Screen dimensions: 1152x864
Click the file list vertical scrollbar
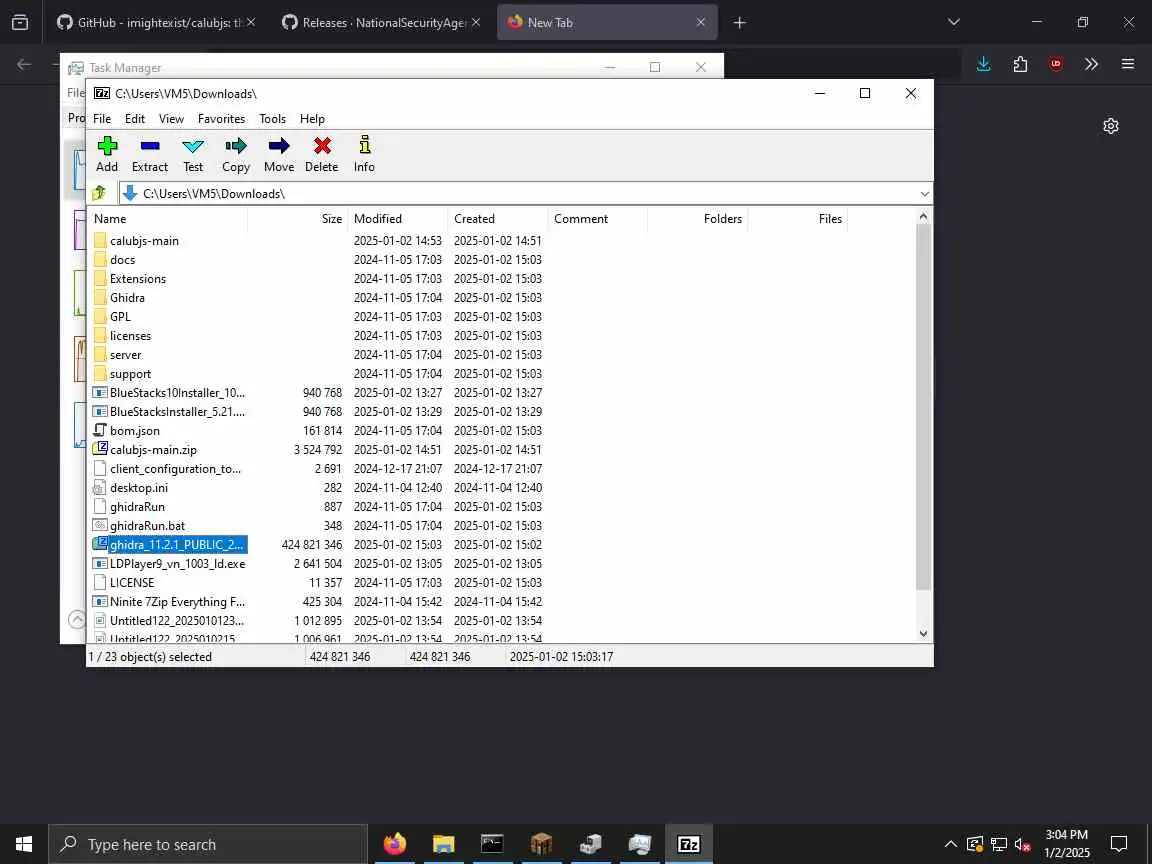click(924, 406)
